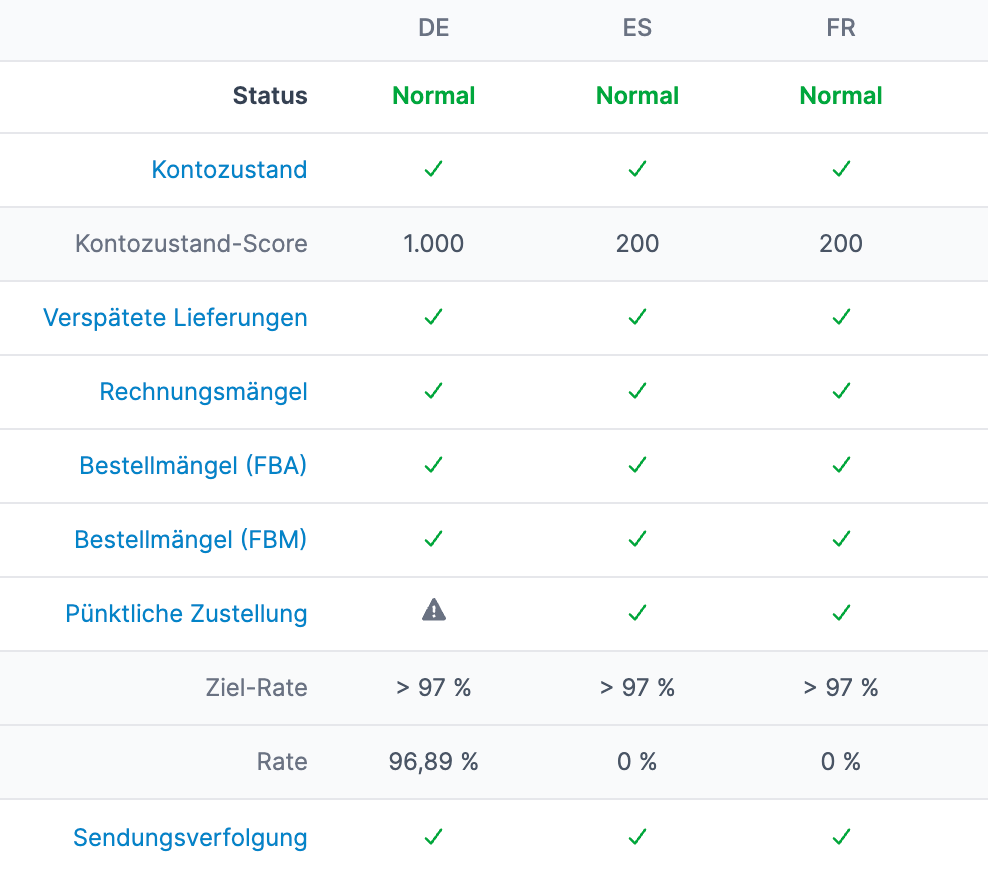
Task: Open the Pünktliche Zustellung link
Action: point(185,613)
